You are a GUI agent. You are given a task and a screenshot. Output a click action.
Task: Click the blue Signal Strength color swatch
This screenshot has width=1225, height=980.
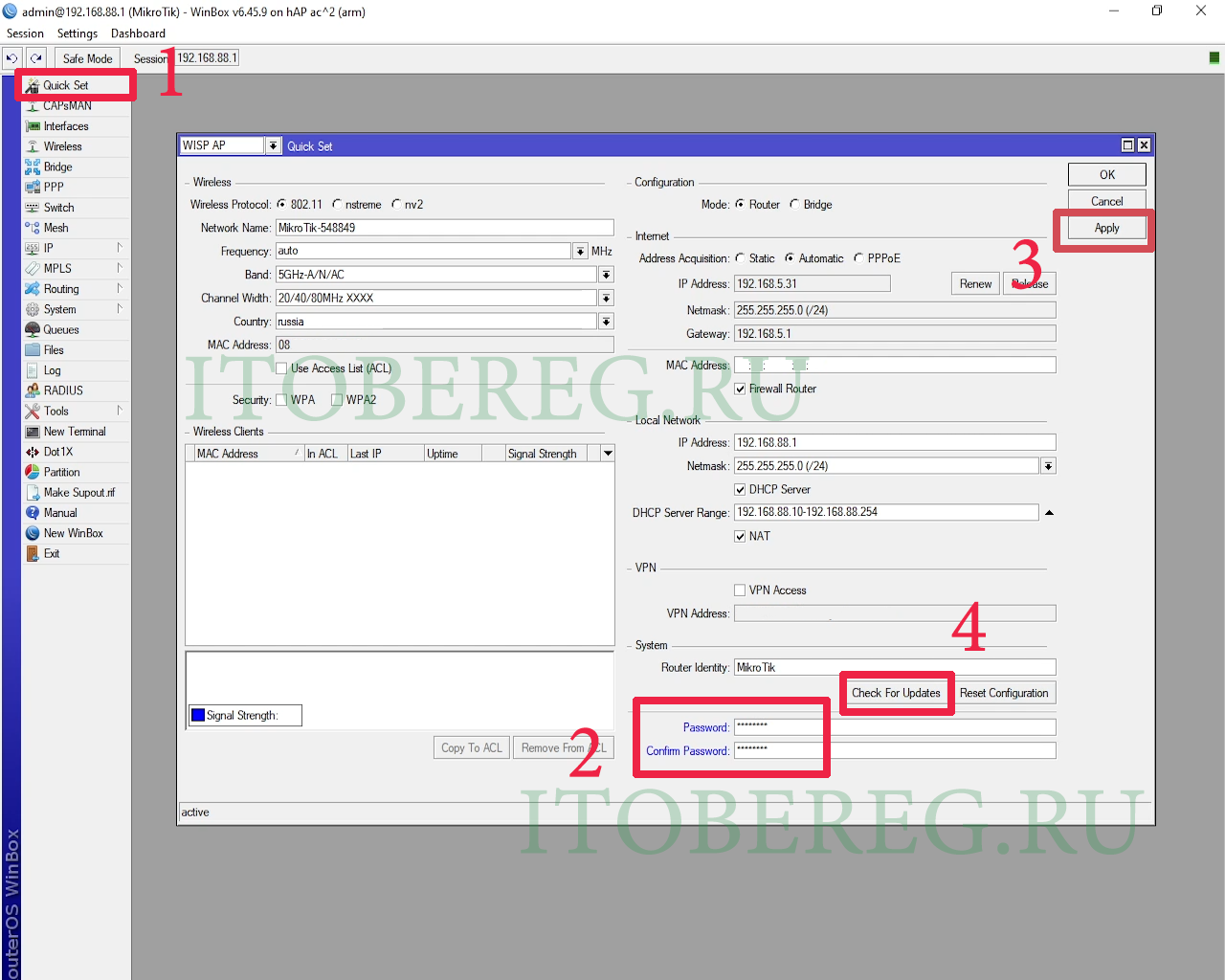click(198, 715)
